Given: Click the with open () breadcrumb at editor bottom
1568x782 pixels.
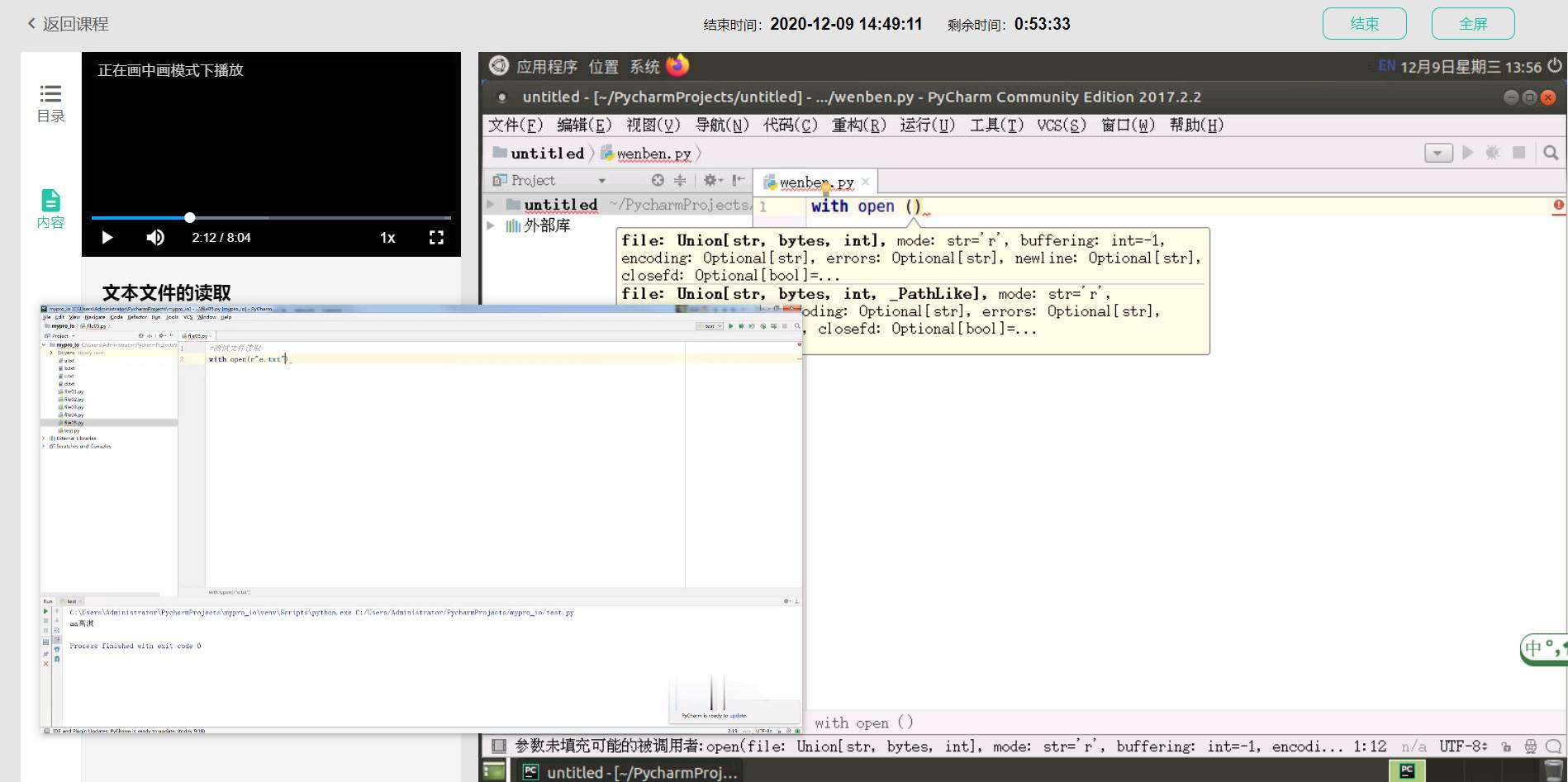Looking at the screenshot, I should click(x=863, y=723).
